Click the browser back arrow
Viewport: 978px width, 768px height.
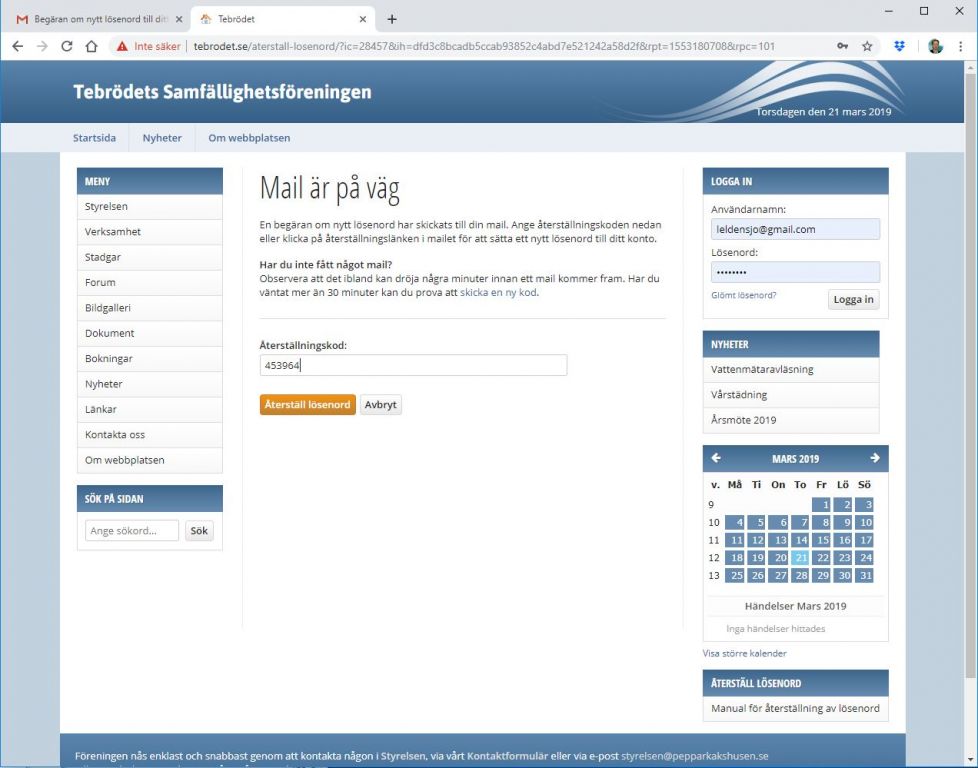tap(18, 46)
